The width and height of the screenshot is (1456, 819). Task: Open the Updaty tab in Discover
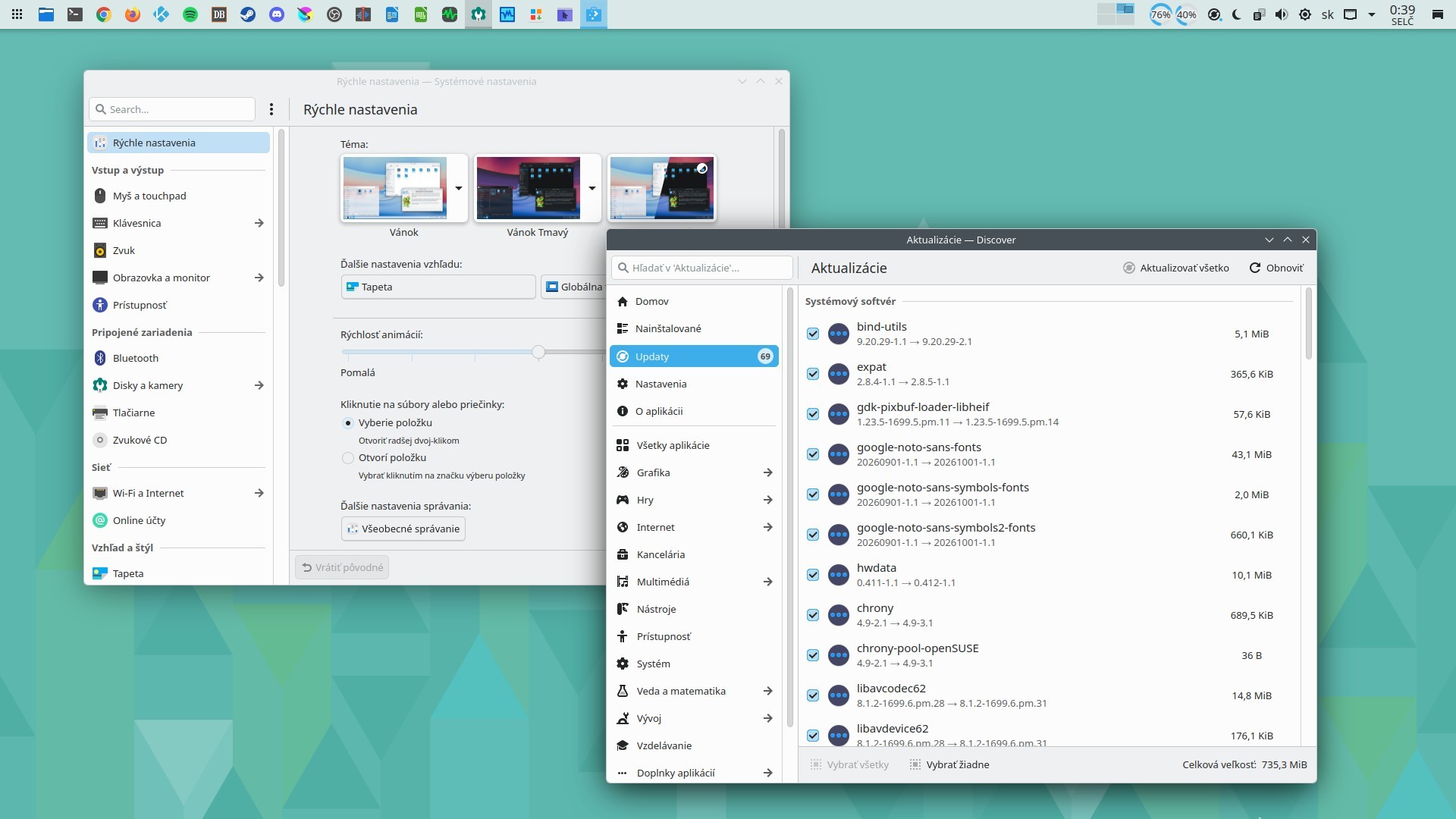pyautogui.click(x=694, y=356)
